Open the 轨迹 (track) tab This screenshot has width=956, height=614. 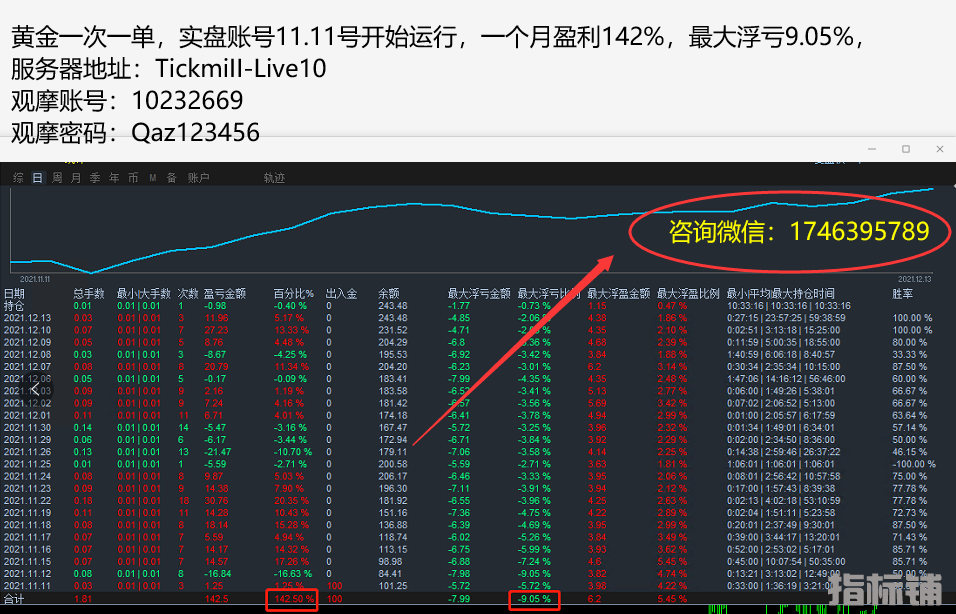(274, 178)
